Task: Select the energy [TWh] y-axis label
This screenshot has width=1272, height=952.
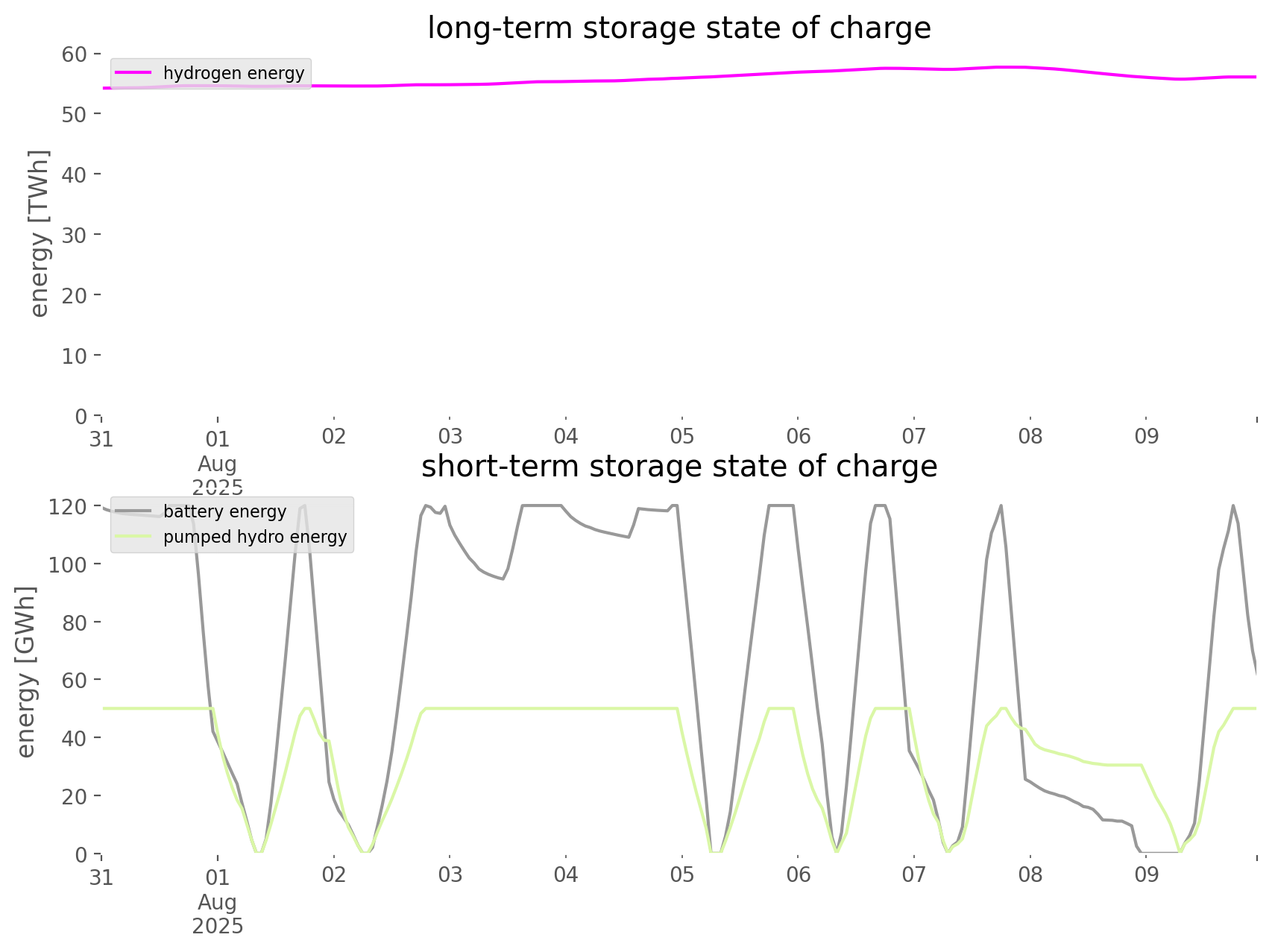Action: [x=40, y=234]
